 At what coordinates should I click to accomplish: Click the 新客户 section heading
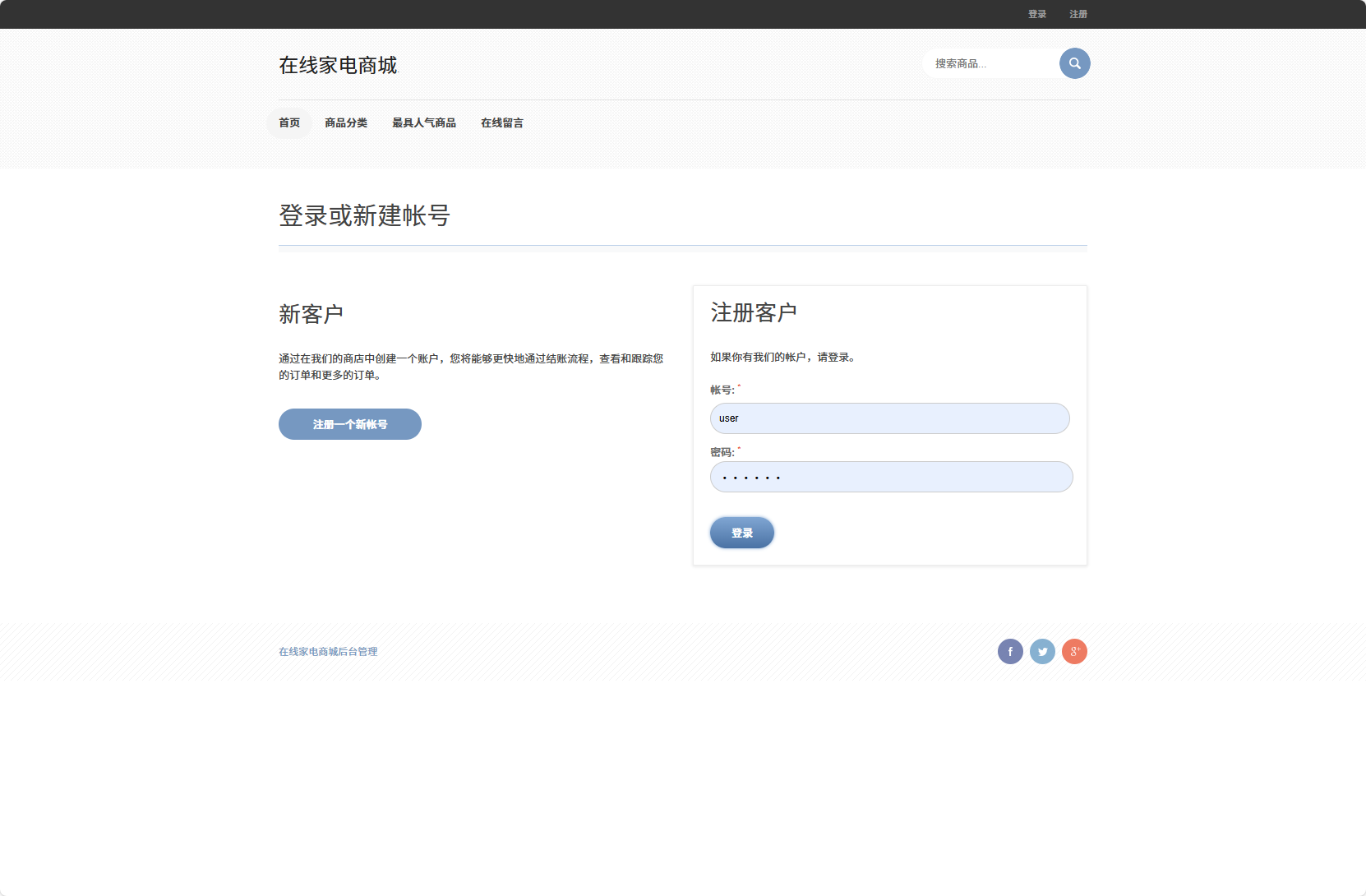tap(311, 314)
